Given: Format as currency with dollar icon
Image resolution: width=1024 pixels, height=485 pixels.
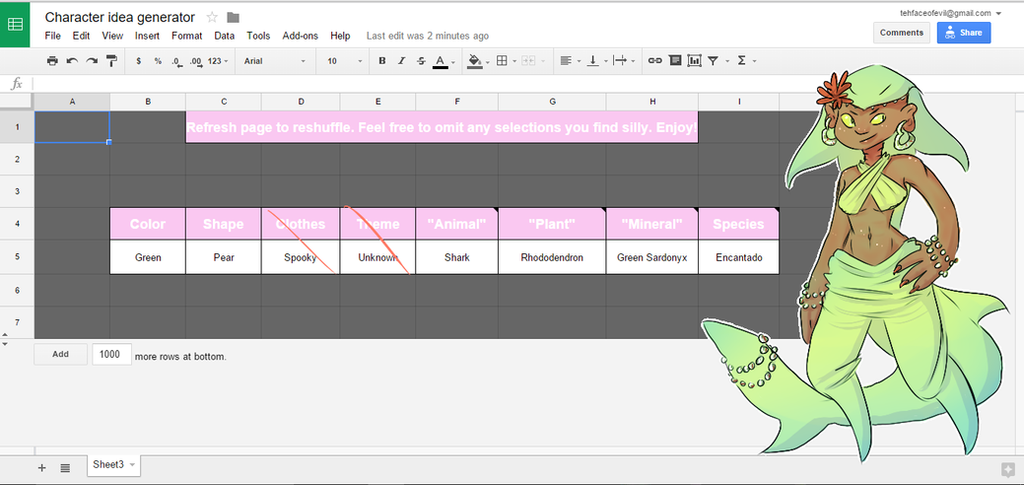Looking at the screenshot, I should [138, 61].
